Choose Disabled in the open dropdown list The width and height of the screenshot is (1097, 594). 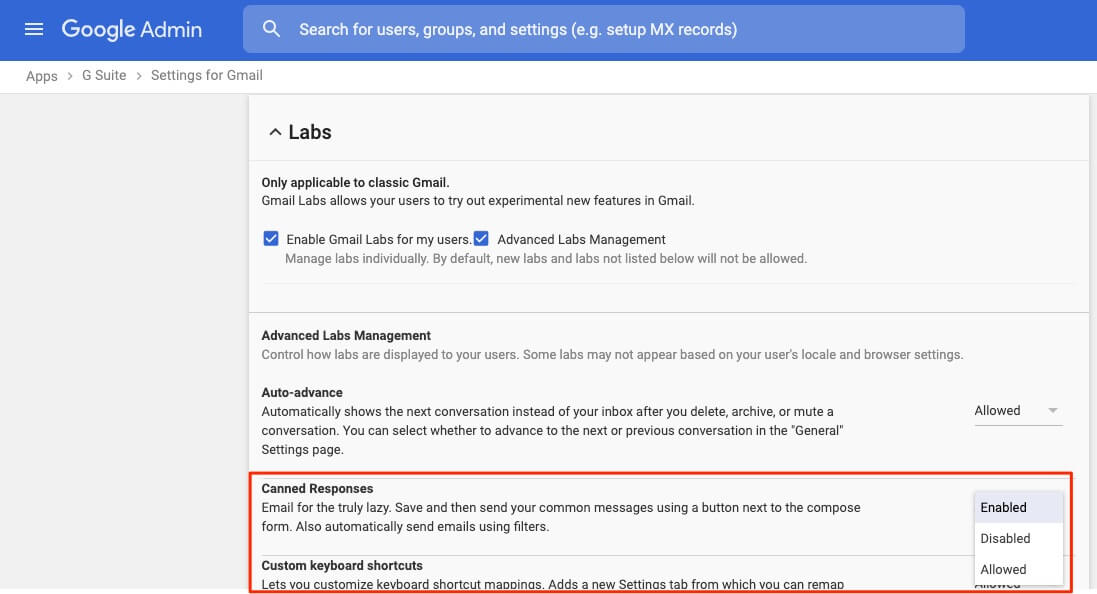pyautogui.click(x=1005, y=538)
